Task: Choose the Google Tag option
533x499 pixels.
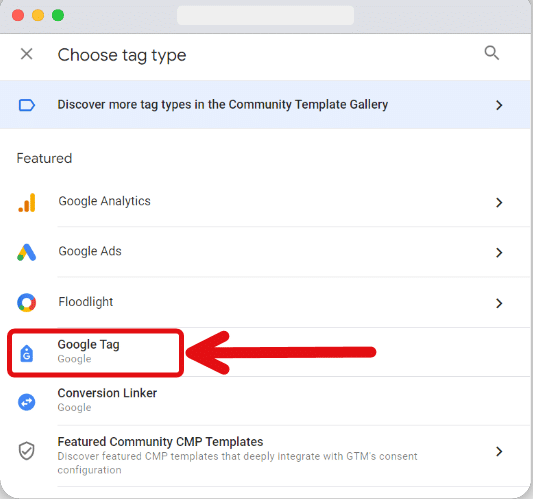Action: coord(265,352)
